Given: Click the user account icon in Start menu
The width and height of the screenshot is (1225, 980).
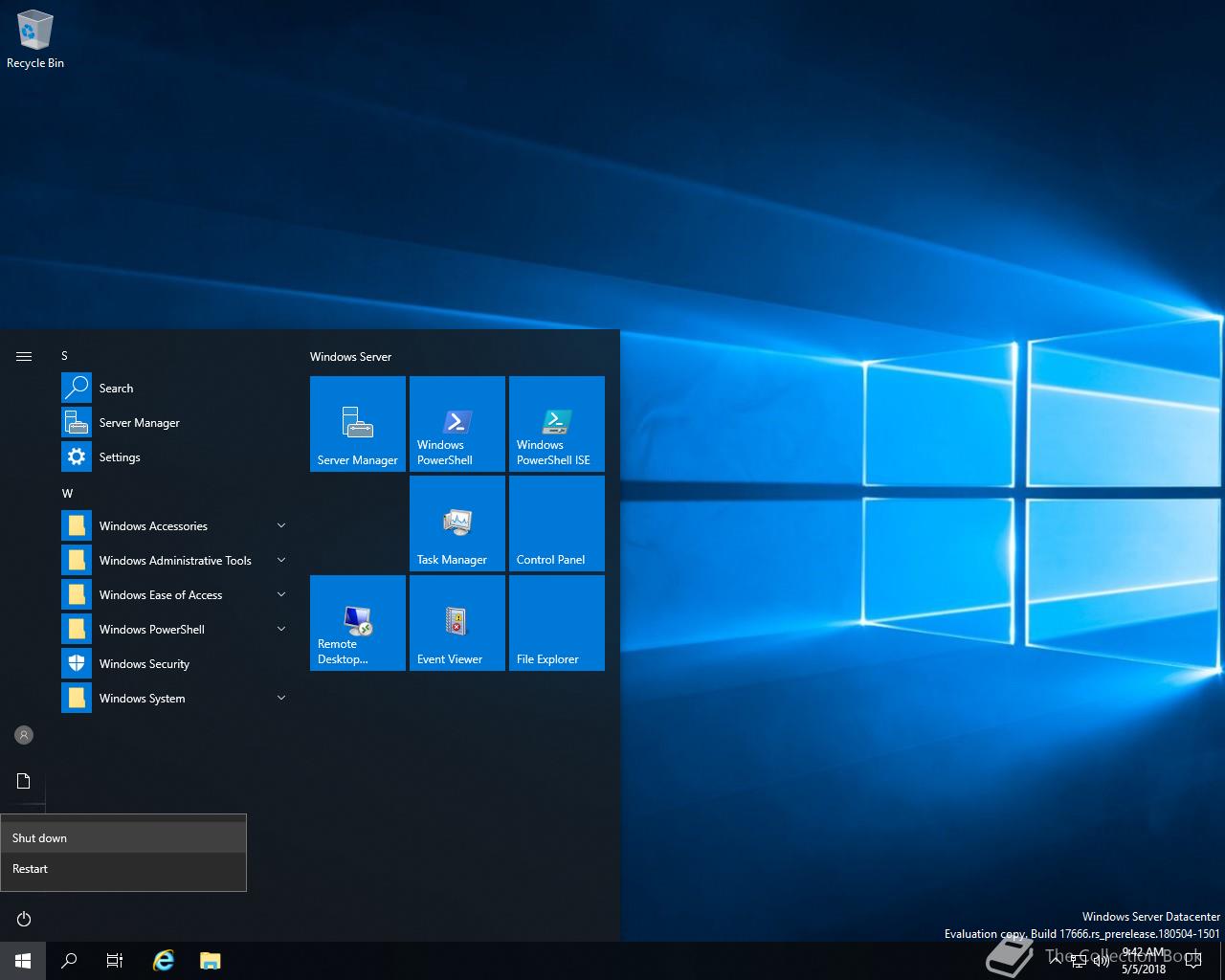Looking at the screenshot, I should (x=24, y=735).
